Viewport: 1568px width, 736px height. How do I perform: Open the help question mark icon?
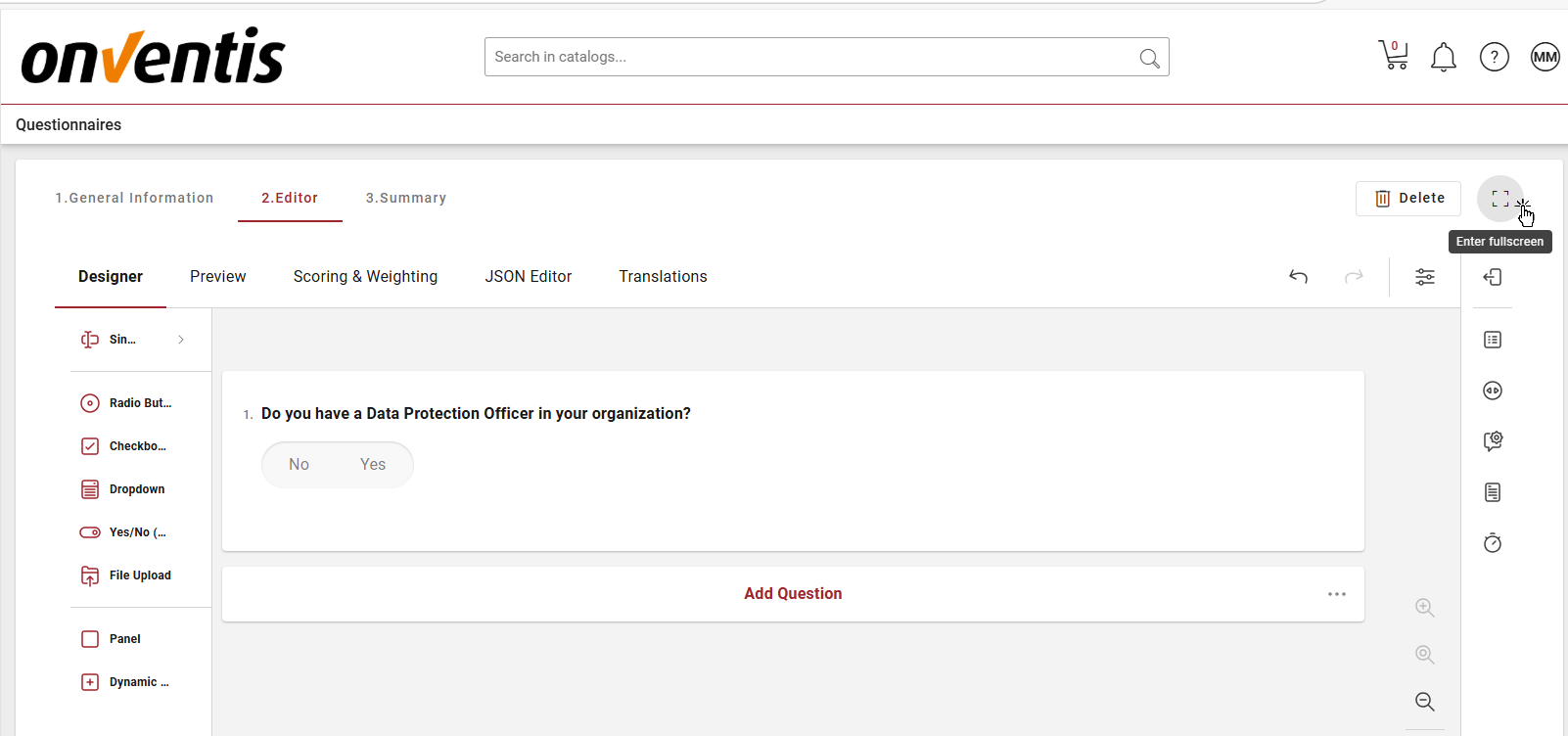pos(1494,58)
